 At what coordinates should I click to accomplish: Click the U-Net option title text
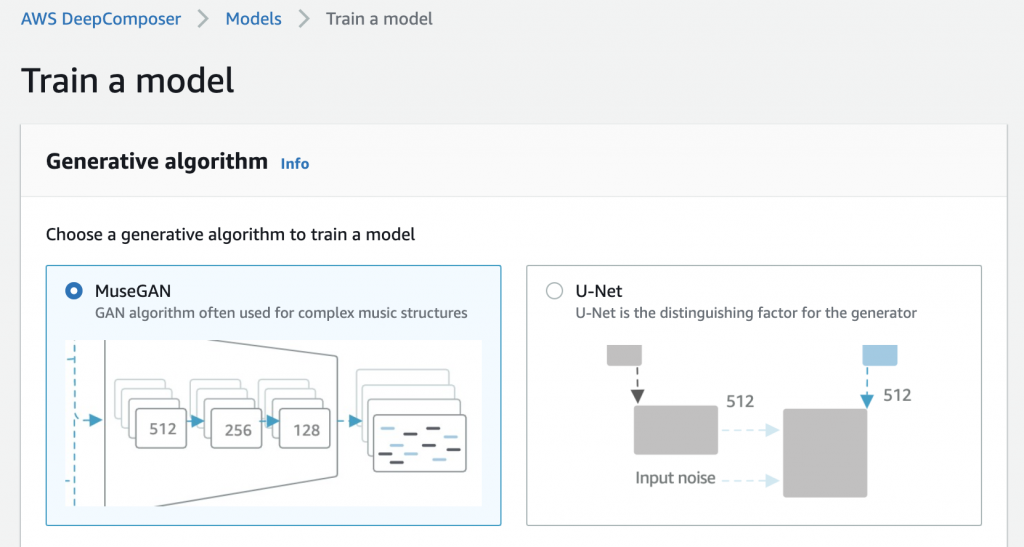point(599,290)
